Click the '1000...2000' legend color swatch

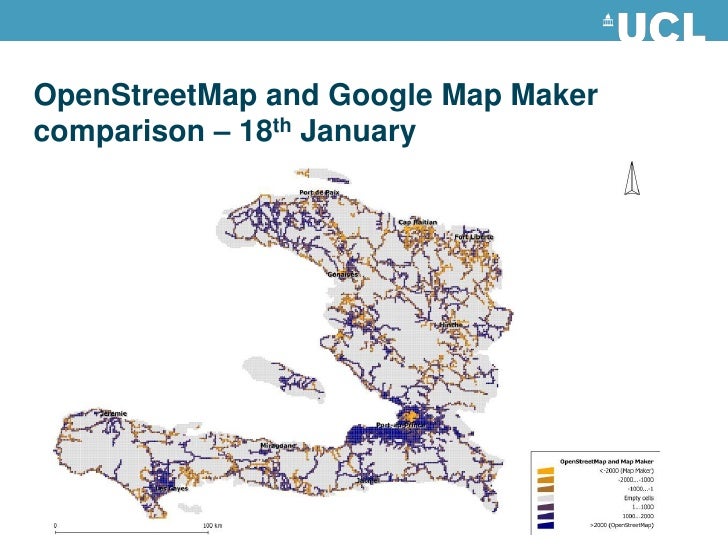(546, 516)
